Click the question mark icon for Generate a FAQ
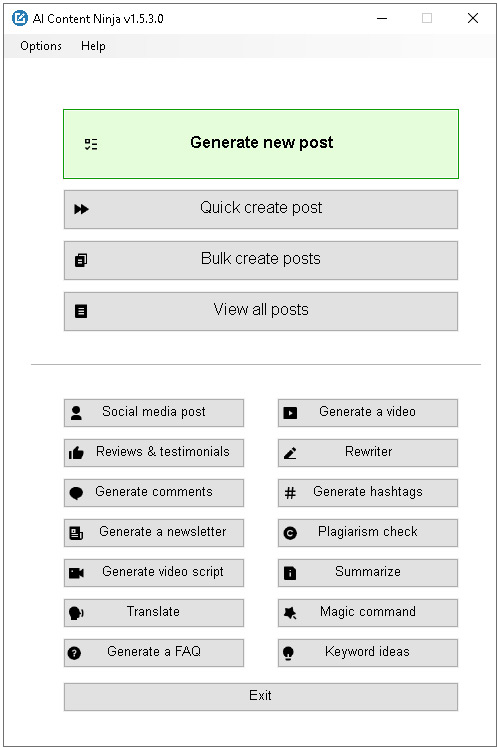499x748 pixels. [x=74, y=653]
